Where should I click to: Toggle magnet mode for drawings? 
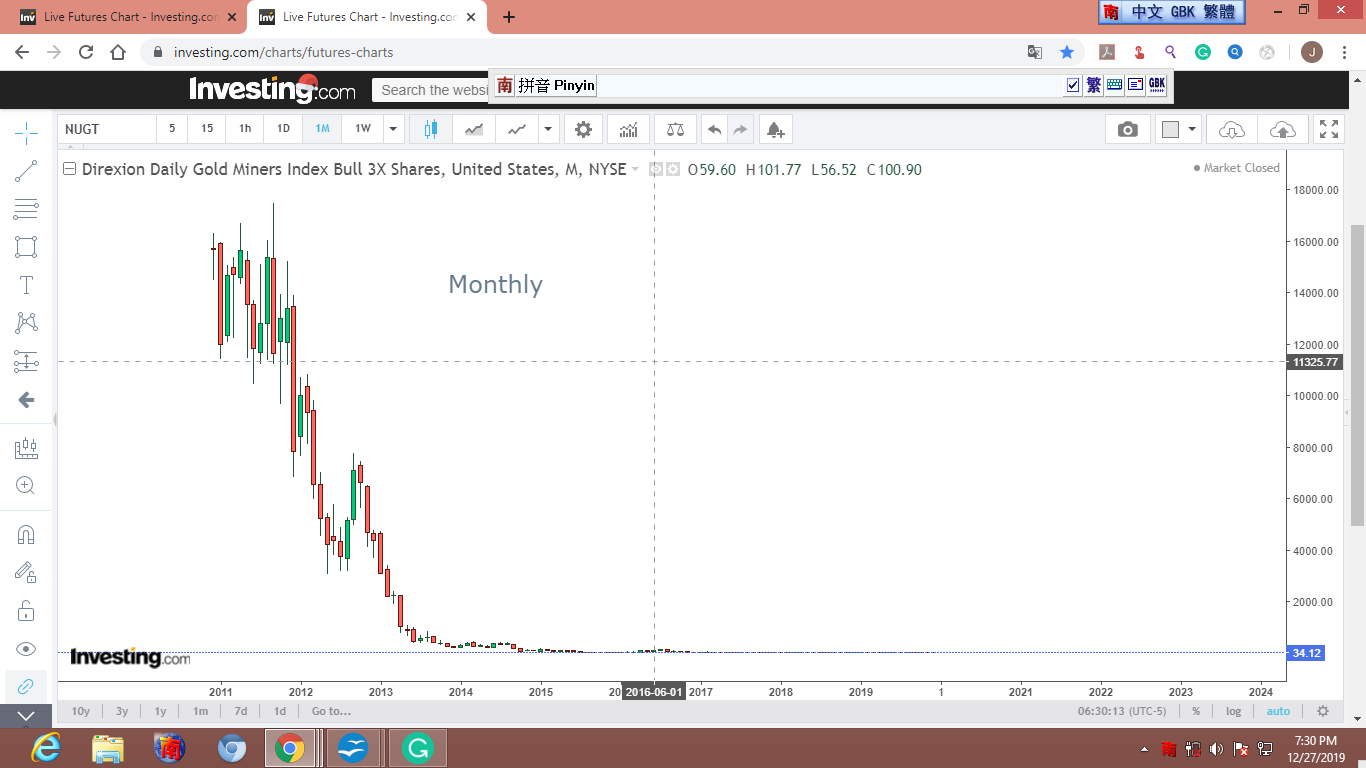[x=26, y=535]
